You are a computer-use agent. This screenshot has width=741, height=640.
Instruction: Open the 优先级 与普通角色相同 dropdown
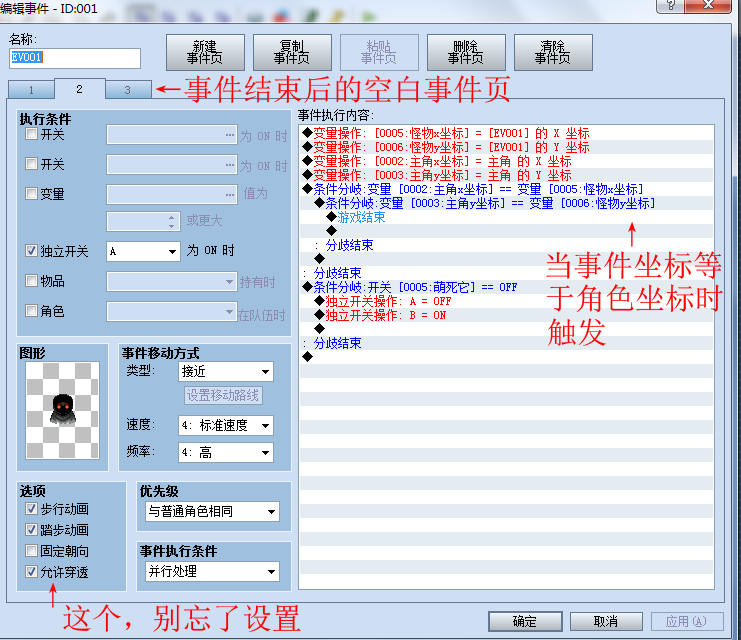coord(212,511)
